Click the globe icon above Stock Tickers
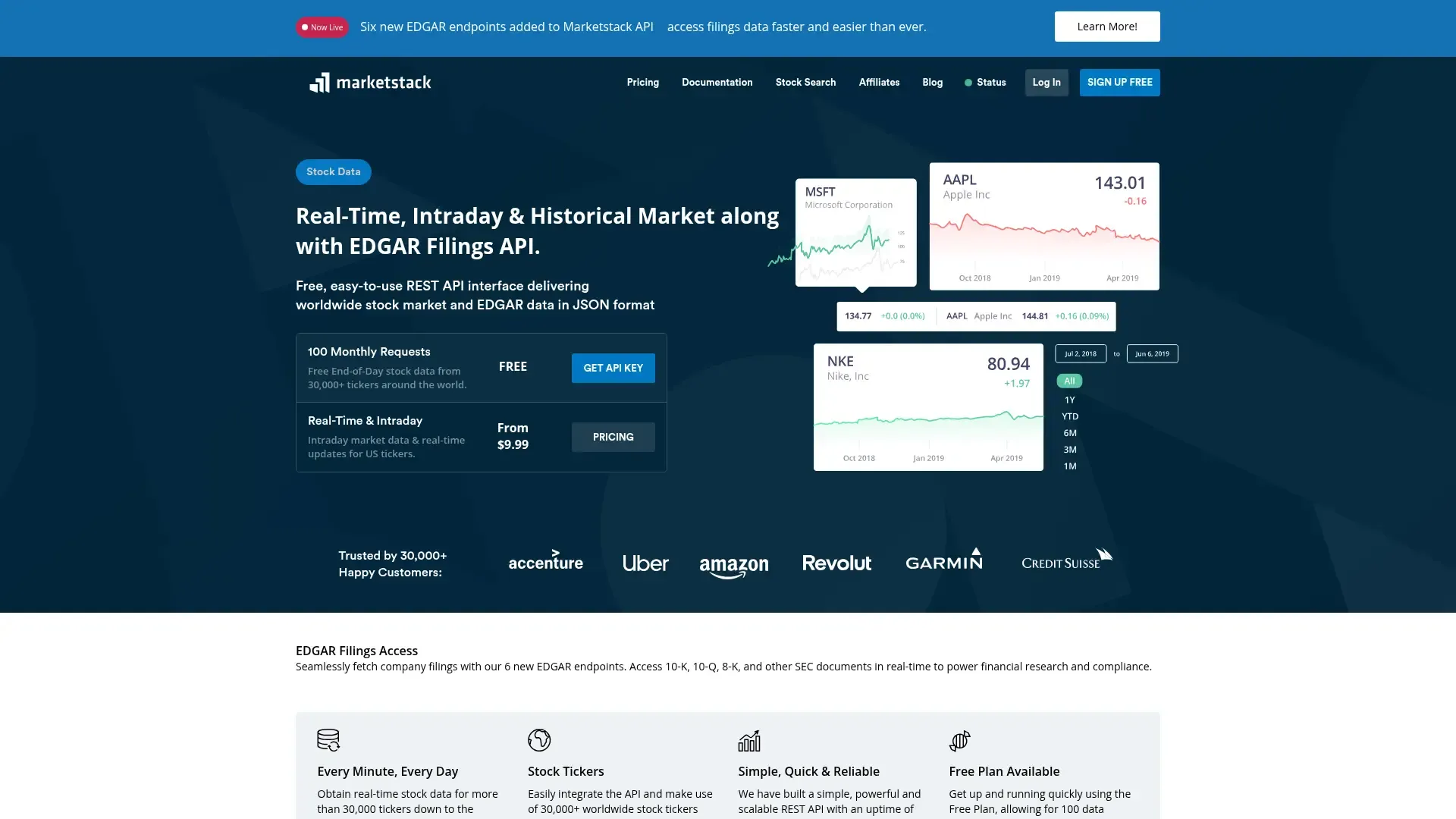The image size is (1456, 819). pos(539,740)
